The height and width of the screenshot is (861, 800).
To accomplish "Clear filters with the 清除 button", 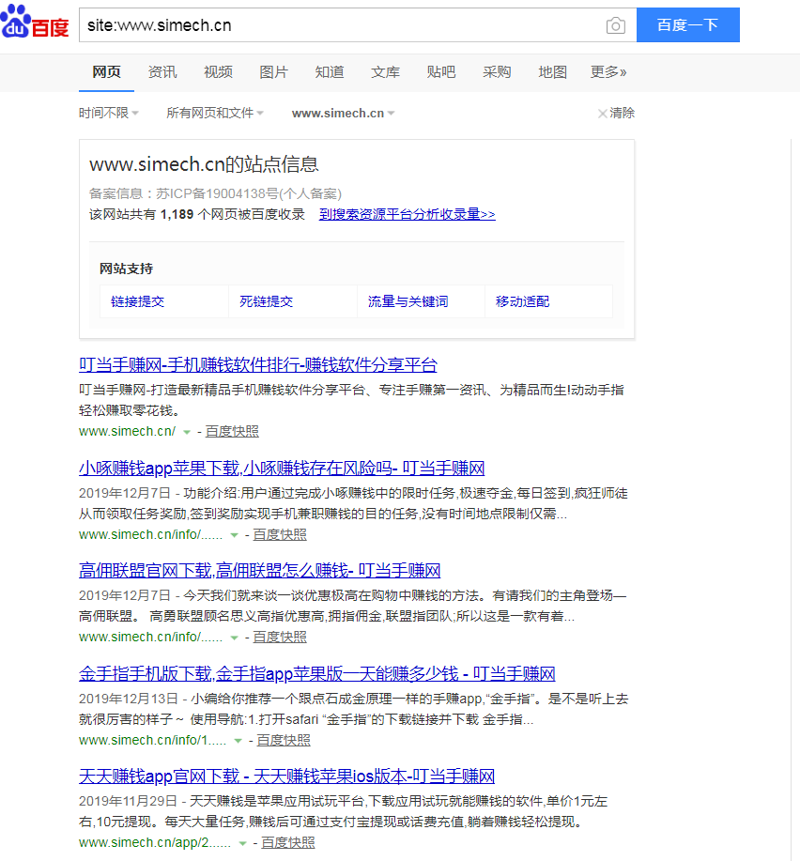I will (616, 113).
